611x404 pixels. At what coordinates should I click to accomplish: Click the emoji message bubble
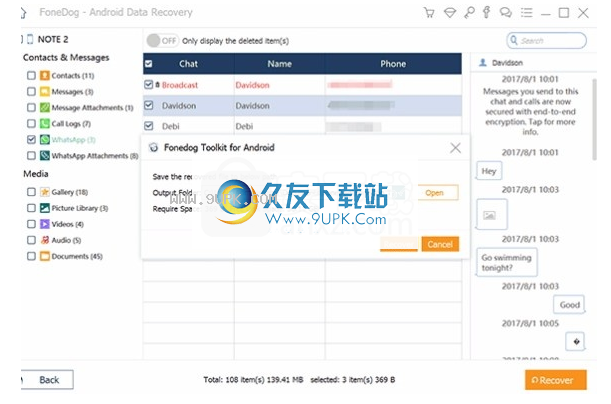pos(575,342)
